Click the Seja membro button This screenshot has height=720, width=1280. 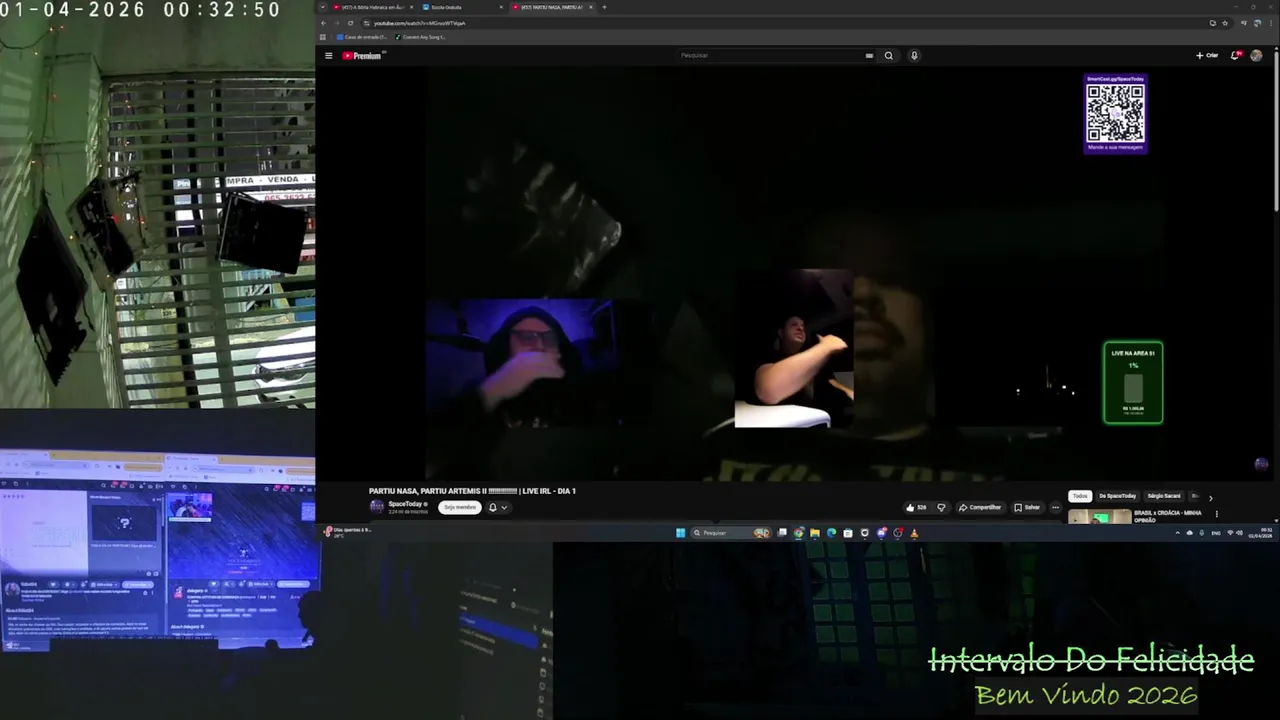[x=460, y=507]
